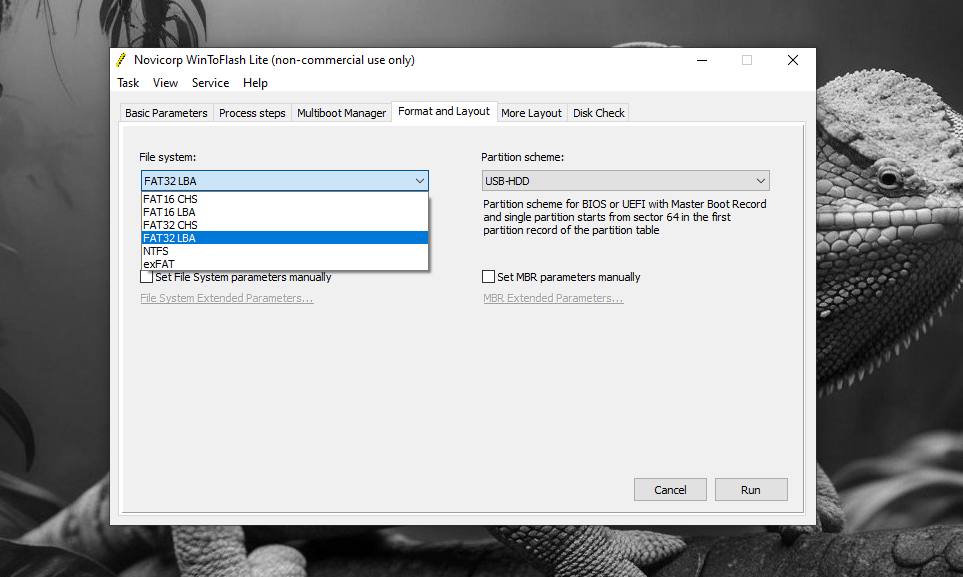Screen dimensions: 963x577
Task: Switch to the Basic Parameters tab
Action: click(166, 113)
